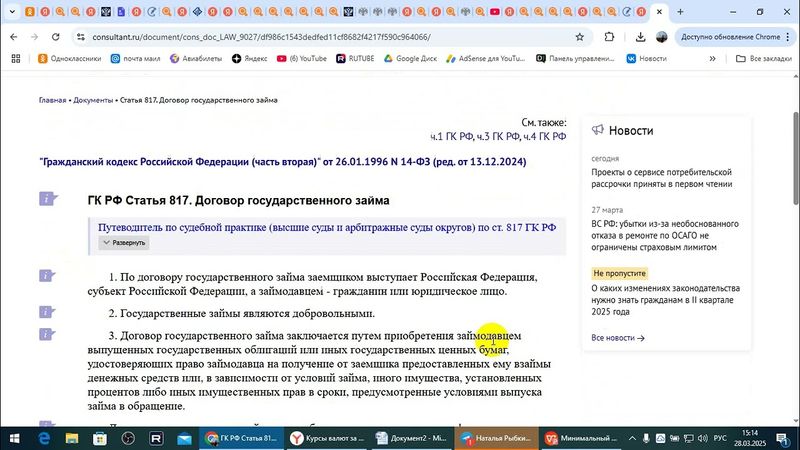800x450 pixels.
Task: Switch to ГК РФ Статья 817 Chrome taskbar window
Action: click(241, 438)
